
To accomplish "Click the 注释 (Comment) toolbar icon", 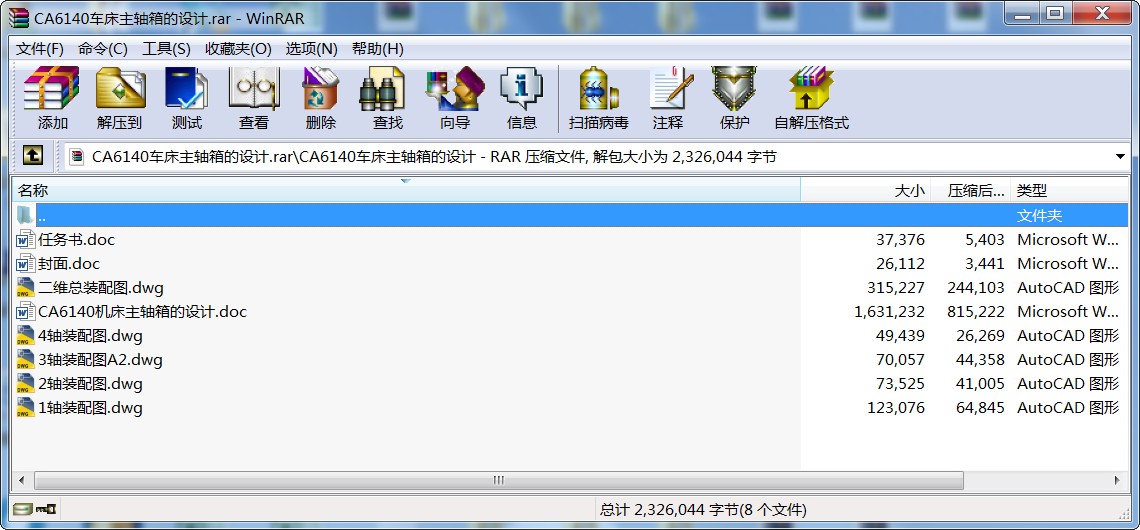I will (x=671, y=88).
